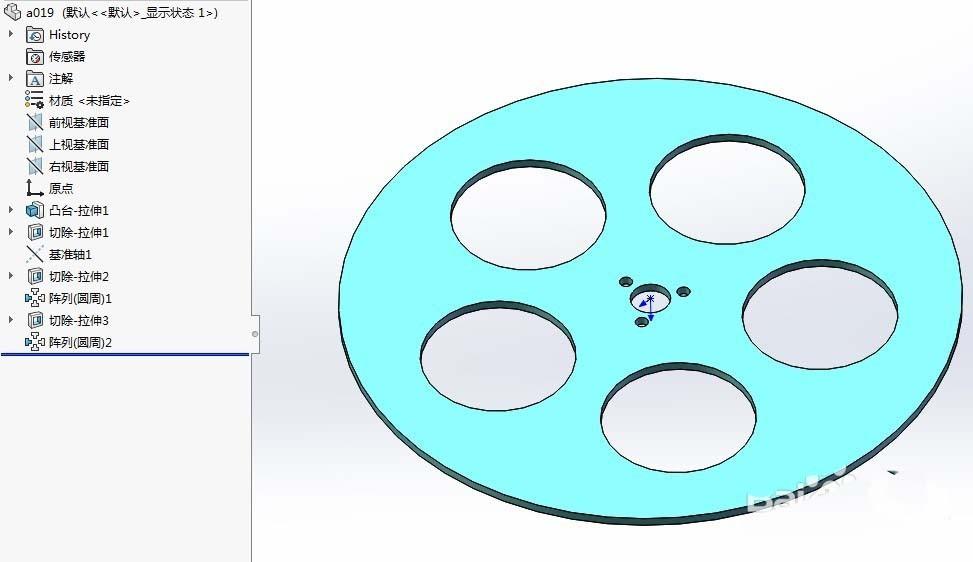Select the 前视基准面 plane icon
Screen dimensions: 973x562
click(35, 123)
